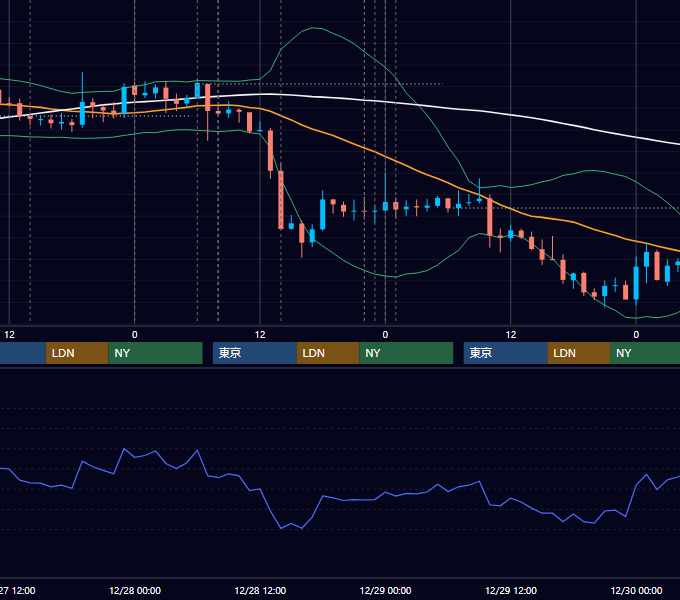Click the large red candle touching the orange line

pyautogui.click(x=490, y=216)
